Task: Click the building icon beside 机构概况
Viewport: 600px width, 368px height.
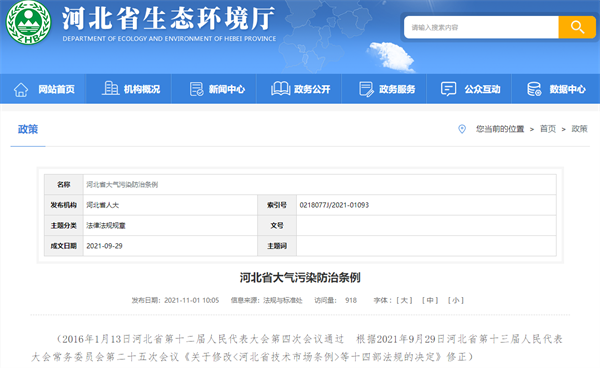Action: [111, 88]
